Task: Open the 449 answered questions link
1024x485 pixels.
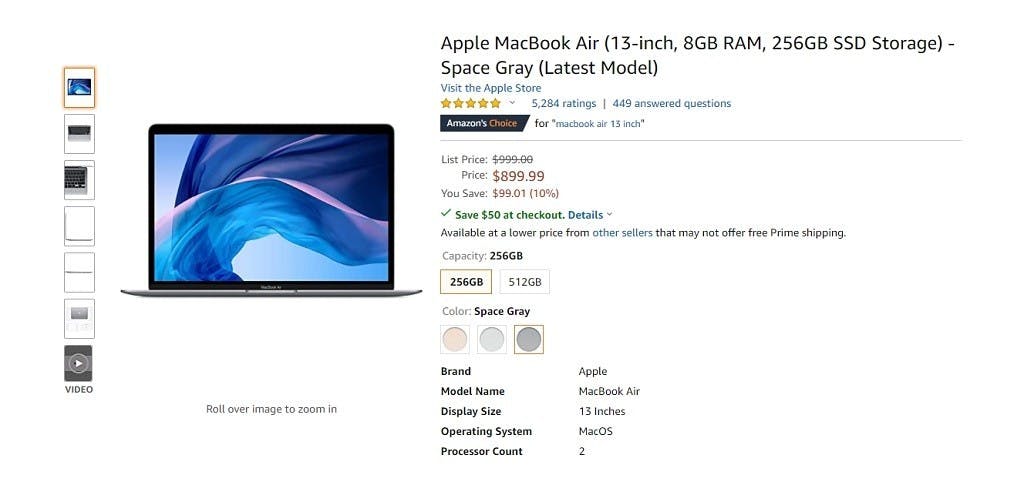Action: click(x=672, y=103)
